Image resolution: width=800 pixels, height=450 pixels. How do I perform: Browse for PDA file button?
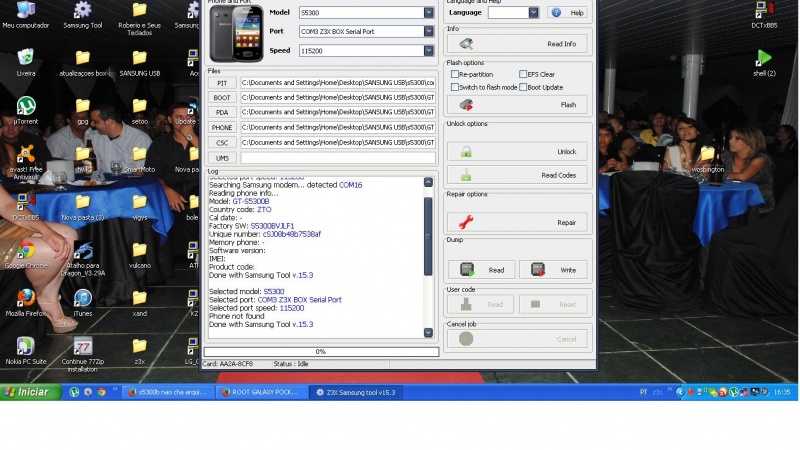pos(222,112)
